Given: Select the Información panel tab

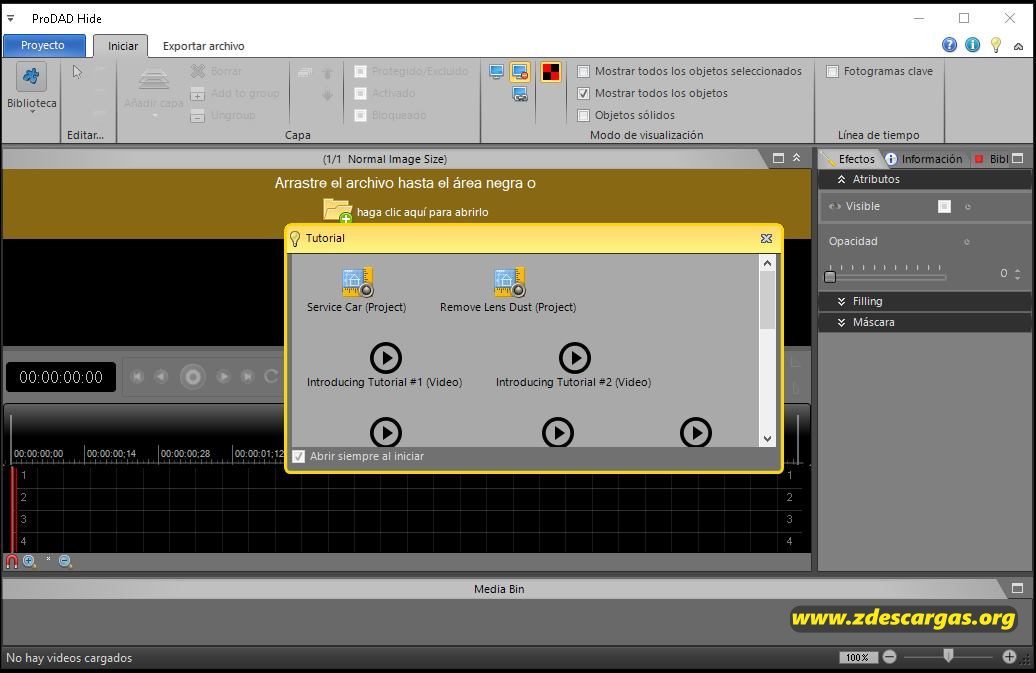Looking at the screenshot, I should 925,159.
